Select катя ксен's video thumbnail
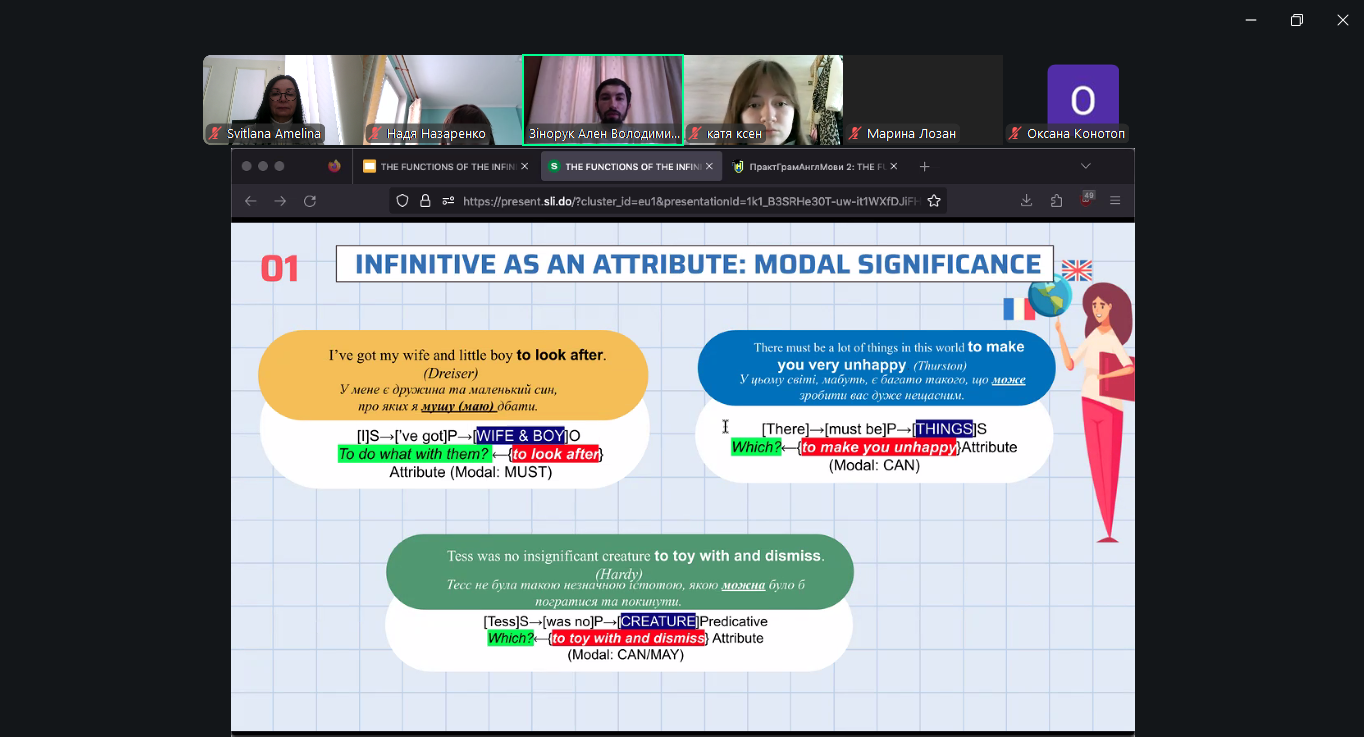This screenshot has height=737, width=1364. 762,100
